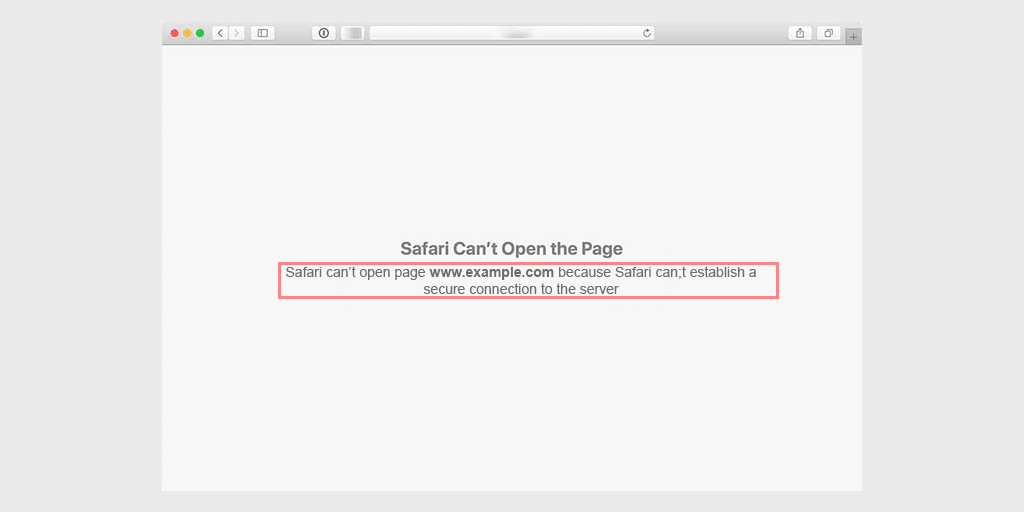Click 'secure connection to the server' text

(520, 289)
